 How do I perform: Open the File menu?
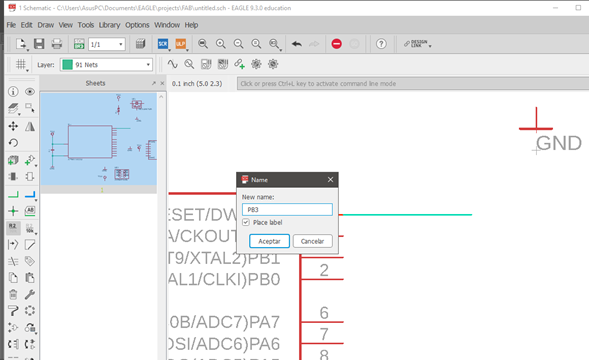pyautogui.click(x=11, y=25)
